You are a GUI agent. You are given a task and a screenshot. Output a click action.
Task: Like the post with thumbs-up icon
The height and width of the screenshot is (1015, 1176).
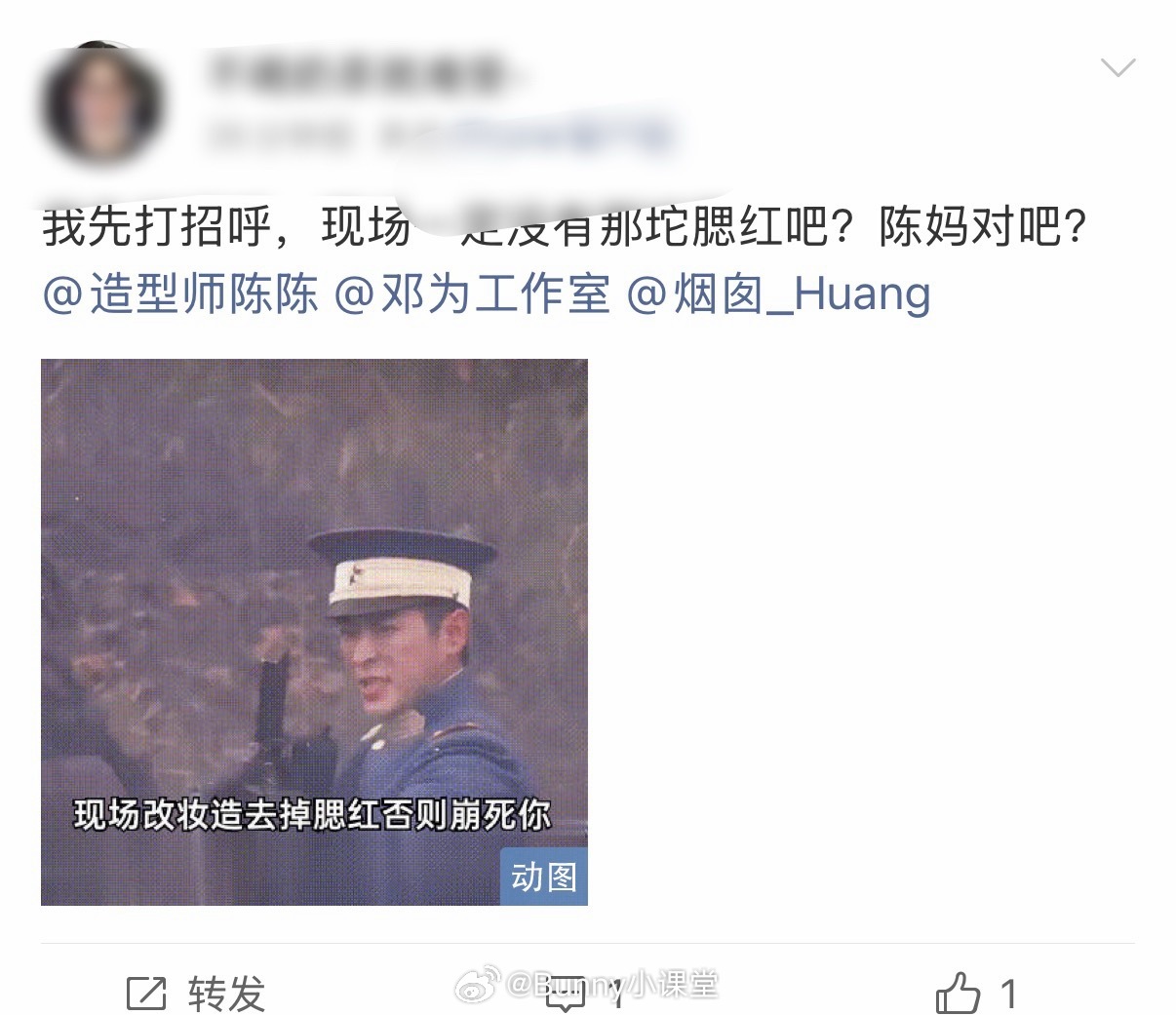tap(958, 994)
